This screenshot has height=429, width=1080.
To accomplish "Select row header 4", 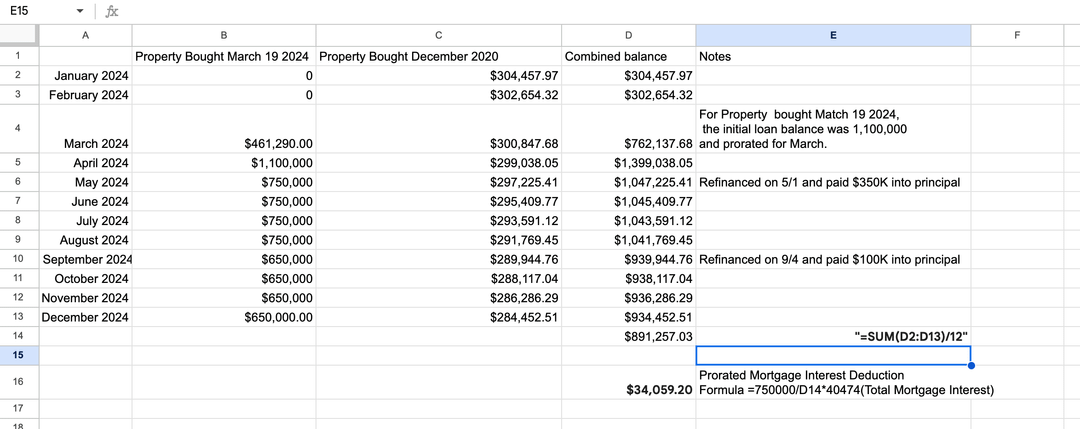I will tap(18, 129).
